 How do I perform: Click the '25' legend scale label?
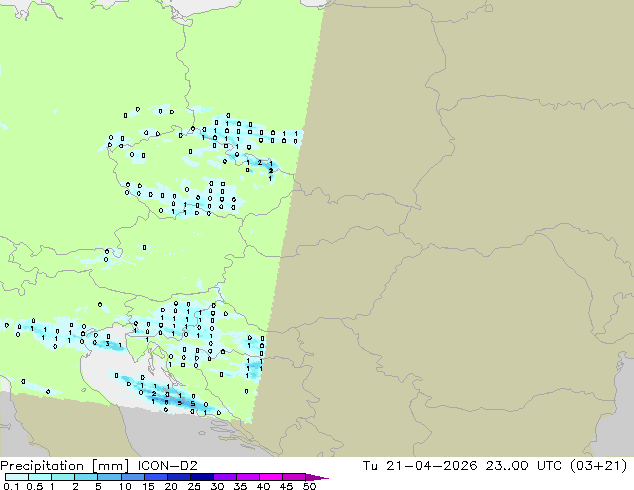[194, 486]
